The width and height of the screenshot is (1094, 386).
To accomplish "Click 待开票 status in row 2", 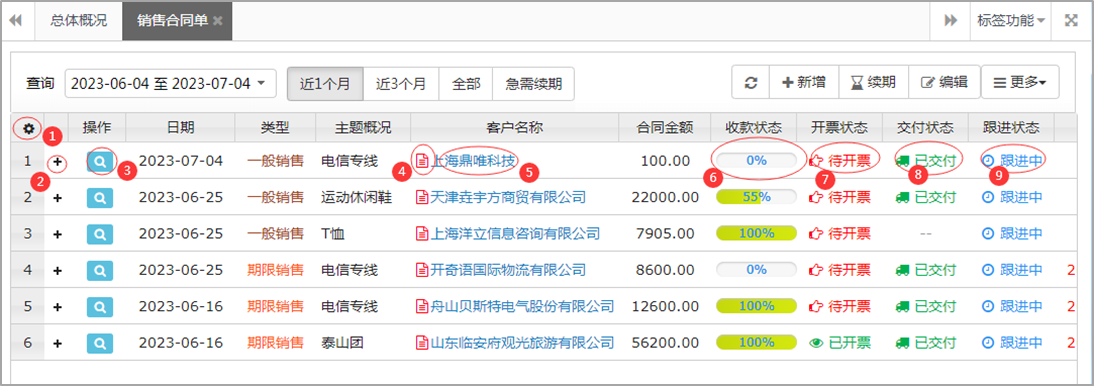I will coord(849,198).
